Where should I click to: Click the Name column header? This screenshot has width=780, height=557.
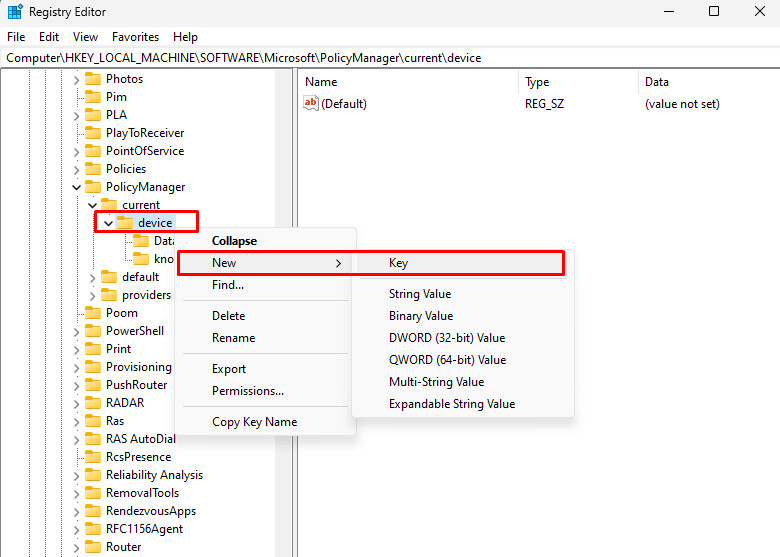pos(409,82)
